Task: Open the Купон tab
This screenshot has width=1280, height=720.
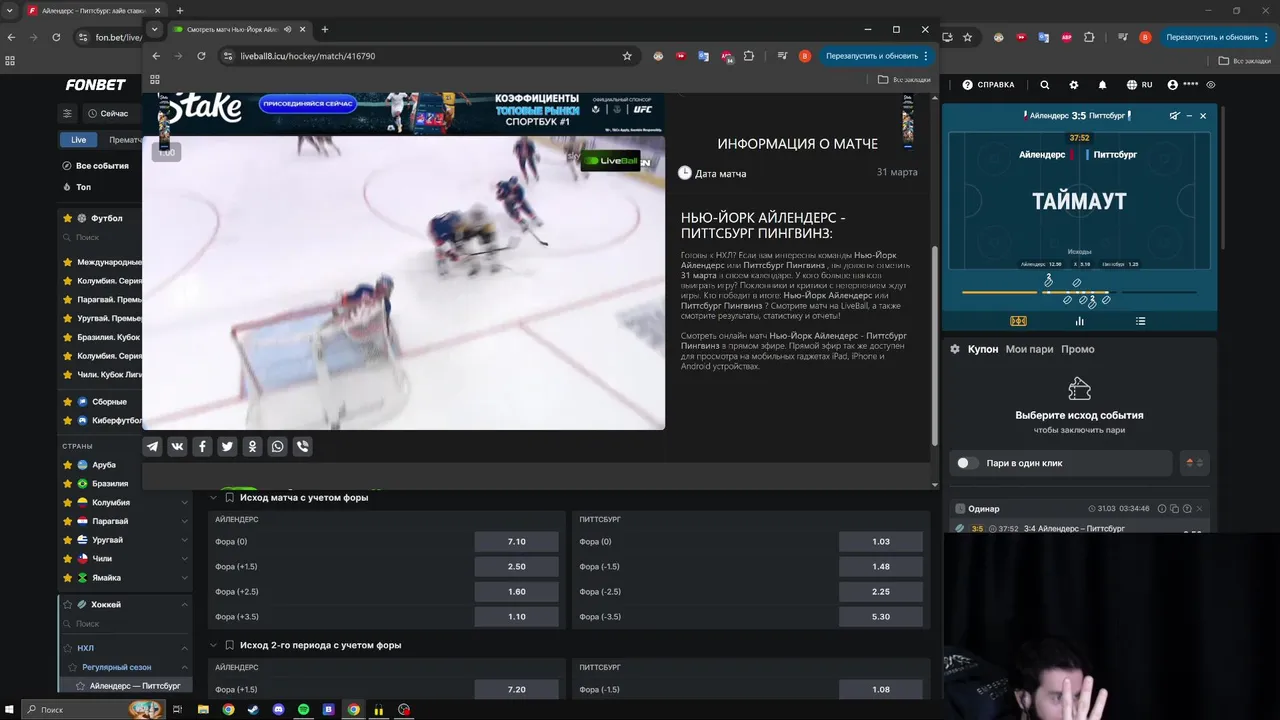Action: (983, 349)
